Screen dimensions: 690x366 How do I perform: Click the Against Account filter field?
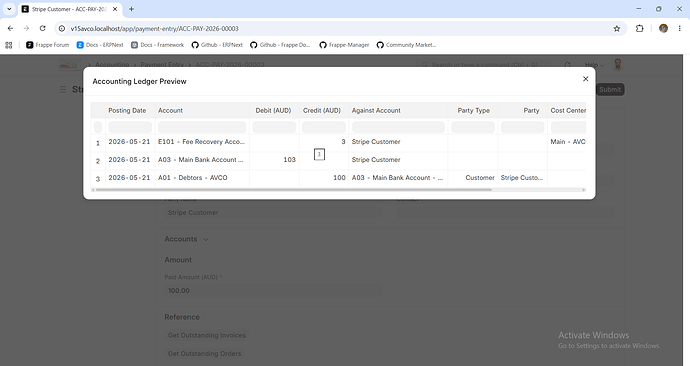click(x=398, y=127)
